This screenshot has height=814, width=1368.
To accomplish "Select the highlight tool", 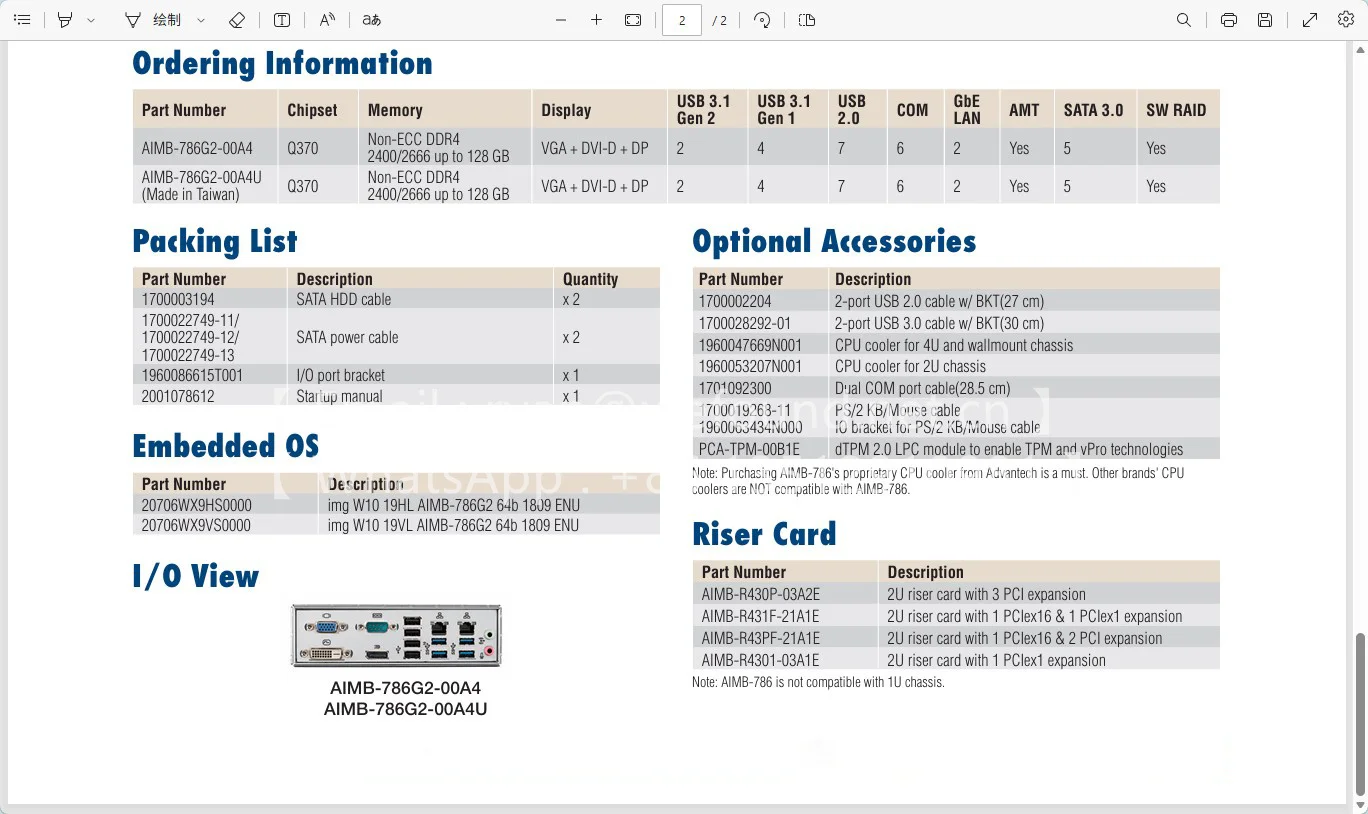I will 65,20.
